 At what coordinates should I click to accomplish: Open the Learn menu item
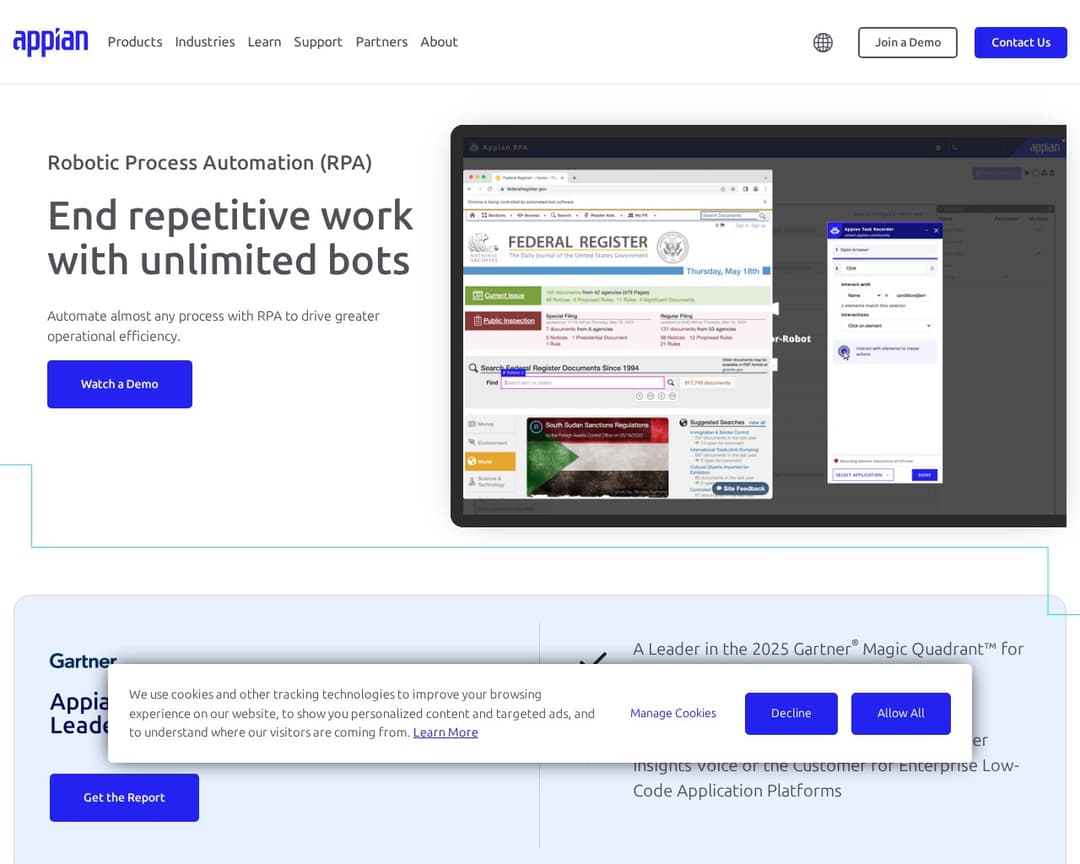pos(264,42)
